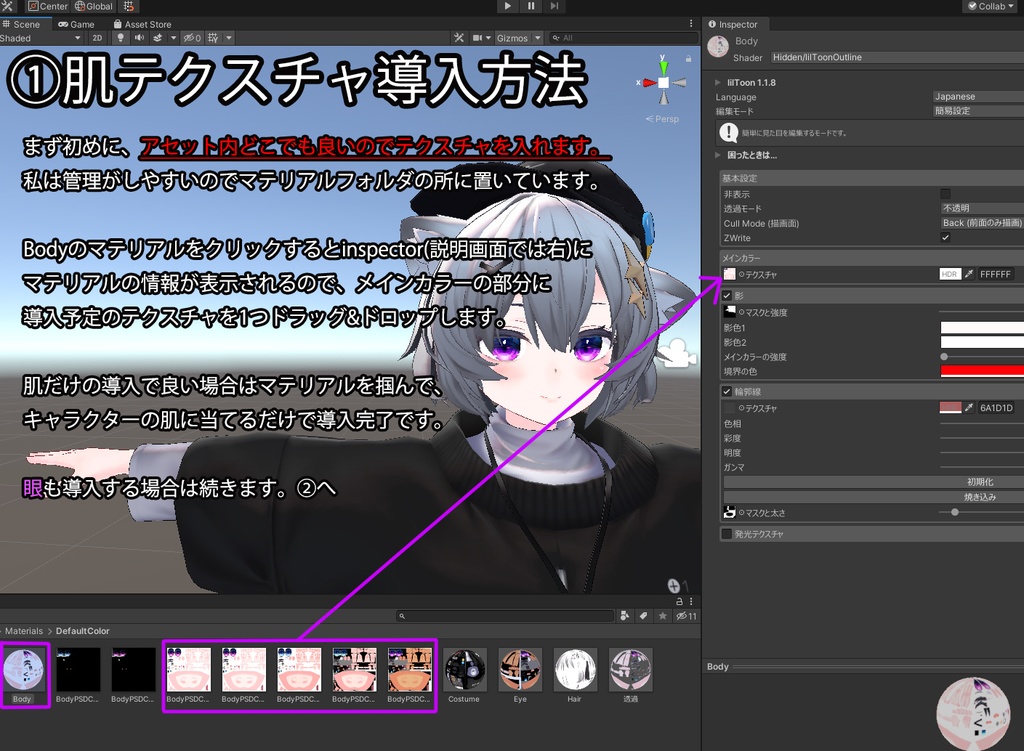This screenshot has height=751, width=1024.
Task: Toggle the scene audio speaker icon
Action: 141,37
